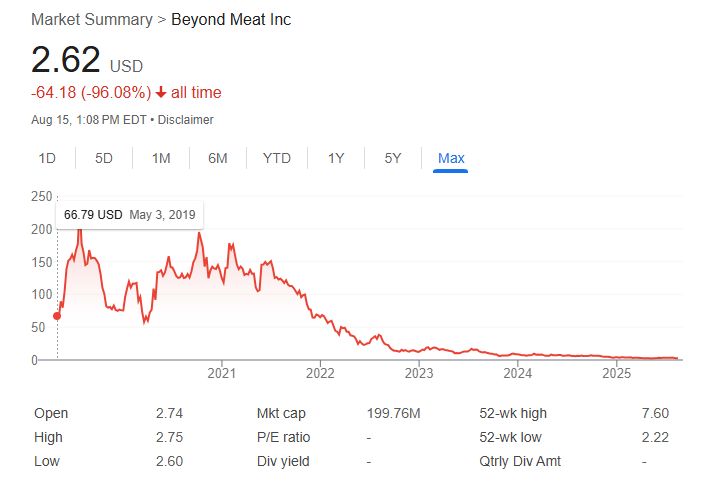Click the 2021 label on chart axis
705x488 pixels.
tap(221, 374)
